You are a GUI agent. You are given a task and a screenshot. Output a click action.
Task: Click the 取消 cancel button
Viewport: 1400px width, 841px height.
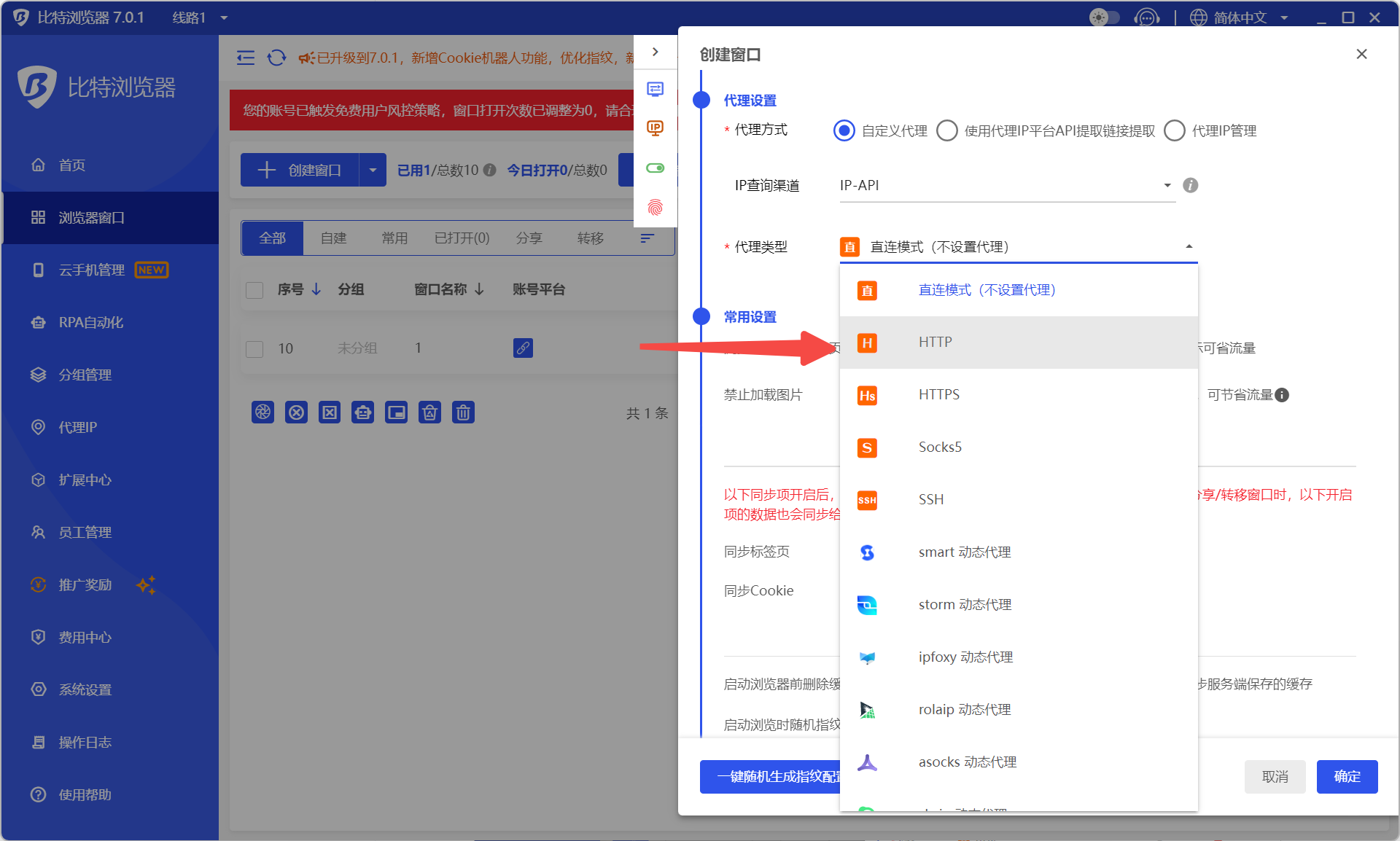tap(1275, 777)
